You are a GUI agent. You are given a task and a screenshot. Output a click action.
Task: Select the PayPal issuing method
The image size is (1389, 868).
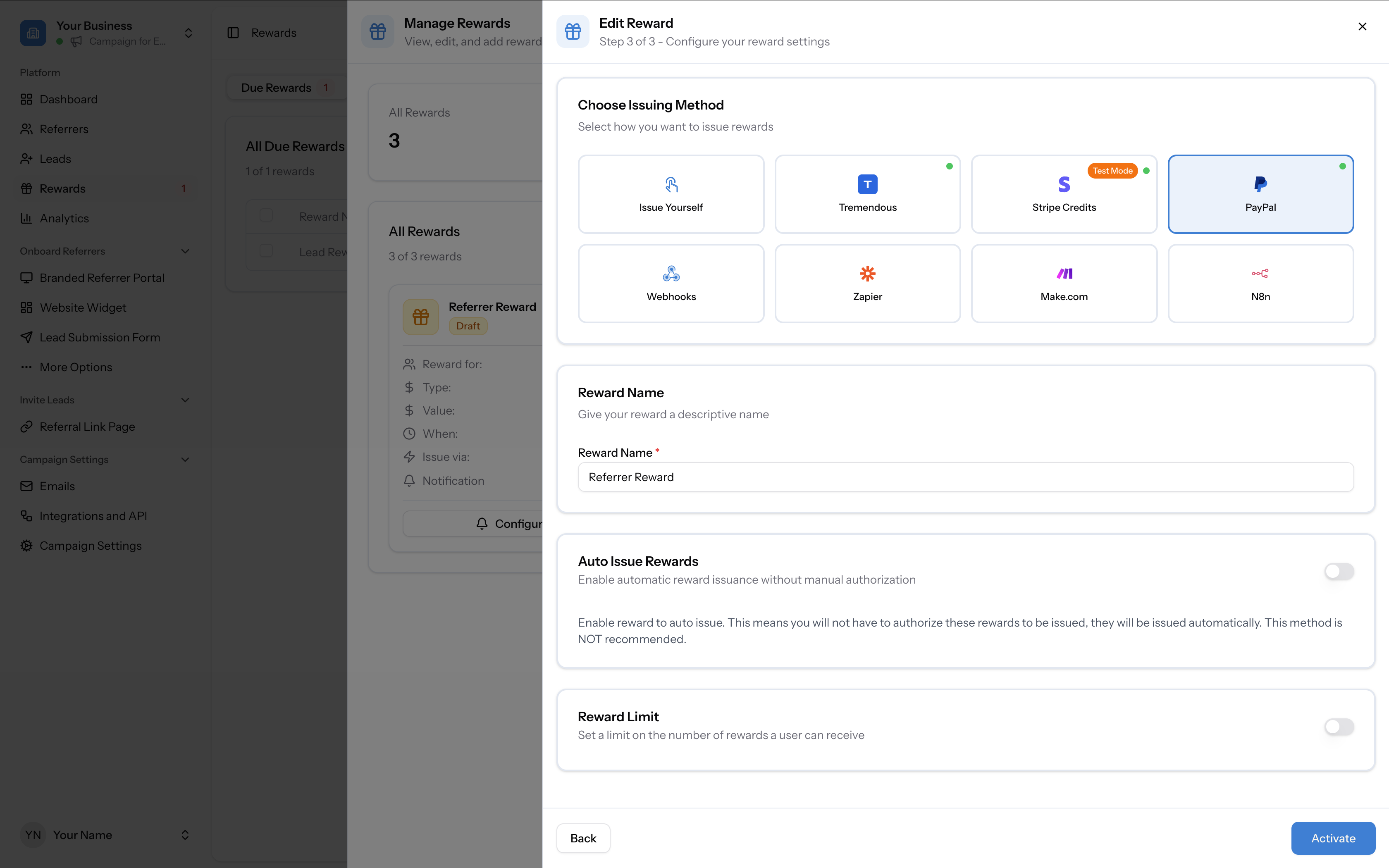pyautogui.click(x=1260, y=194)
